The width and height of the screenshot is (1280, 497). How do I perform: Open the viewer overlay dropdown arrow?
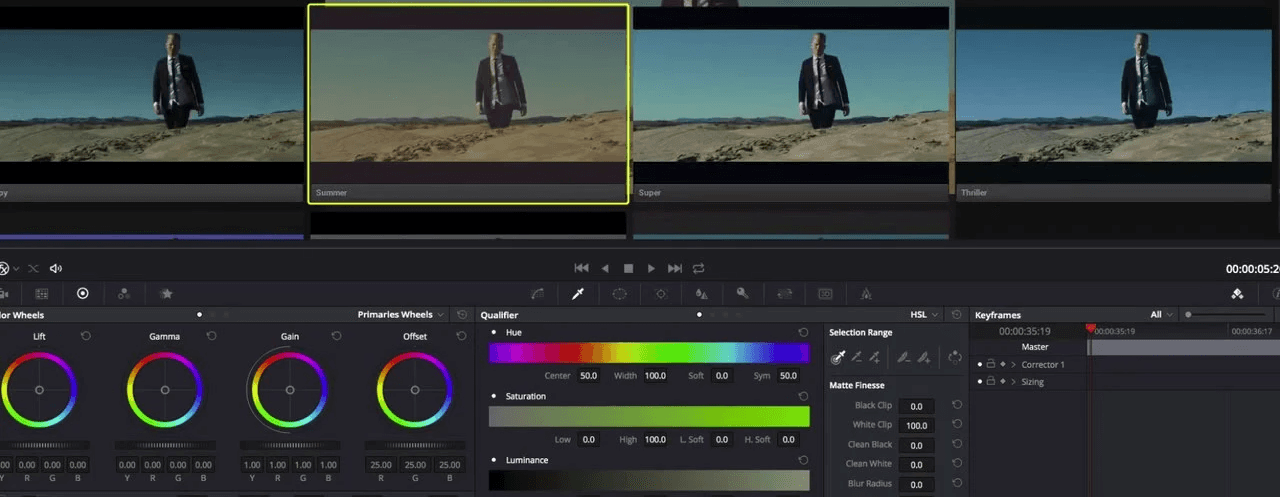coord(16,268)
